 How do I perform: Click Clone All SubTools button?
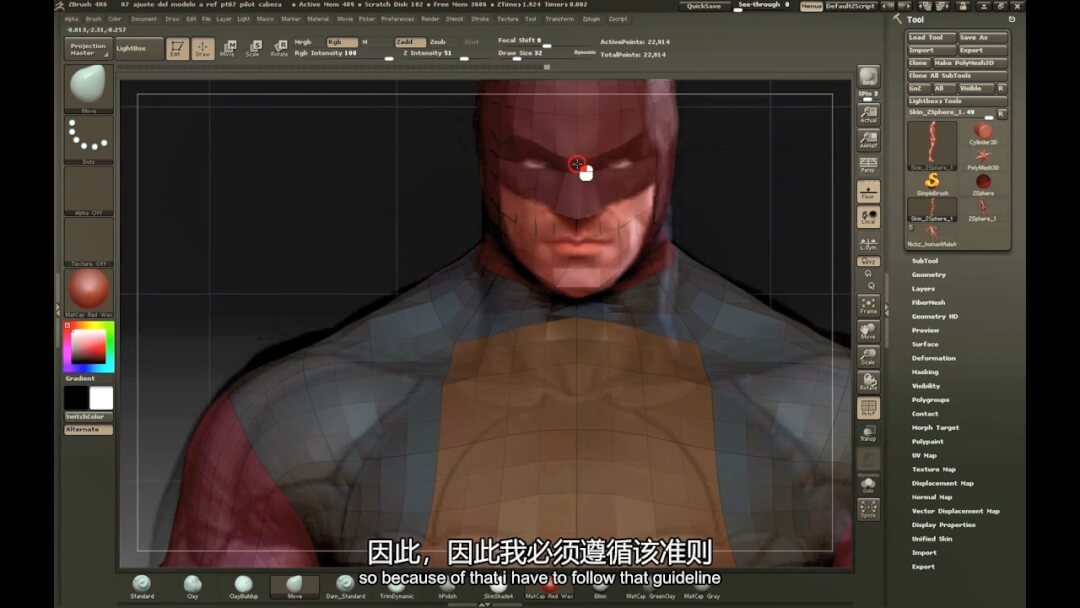(957, 76)
